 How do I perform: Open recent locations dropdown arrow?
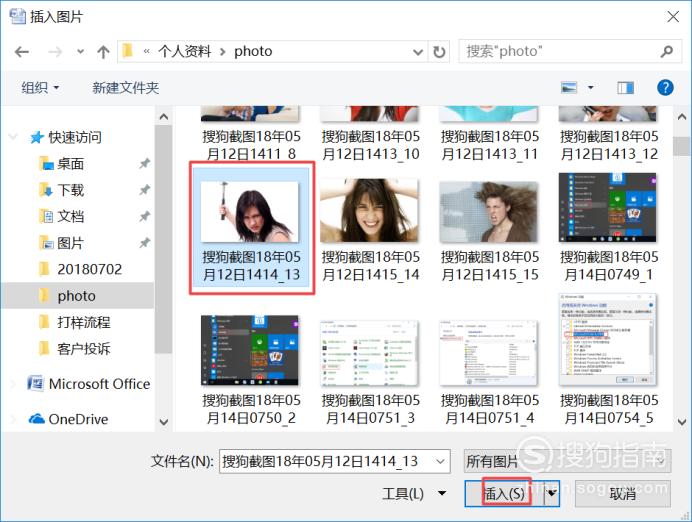(x=80, y=52)
